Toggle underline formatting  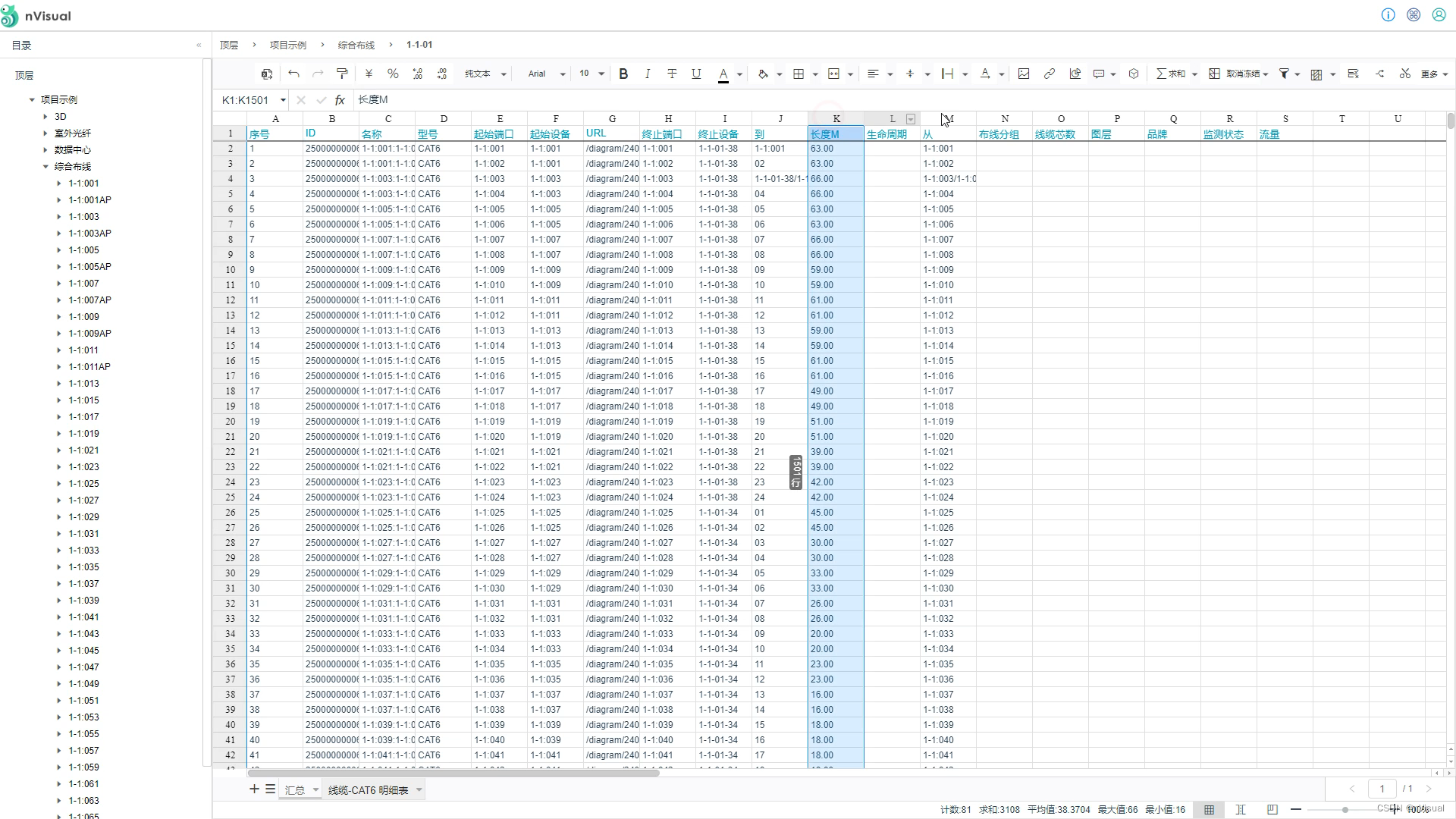click(696, 74)
